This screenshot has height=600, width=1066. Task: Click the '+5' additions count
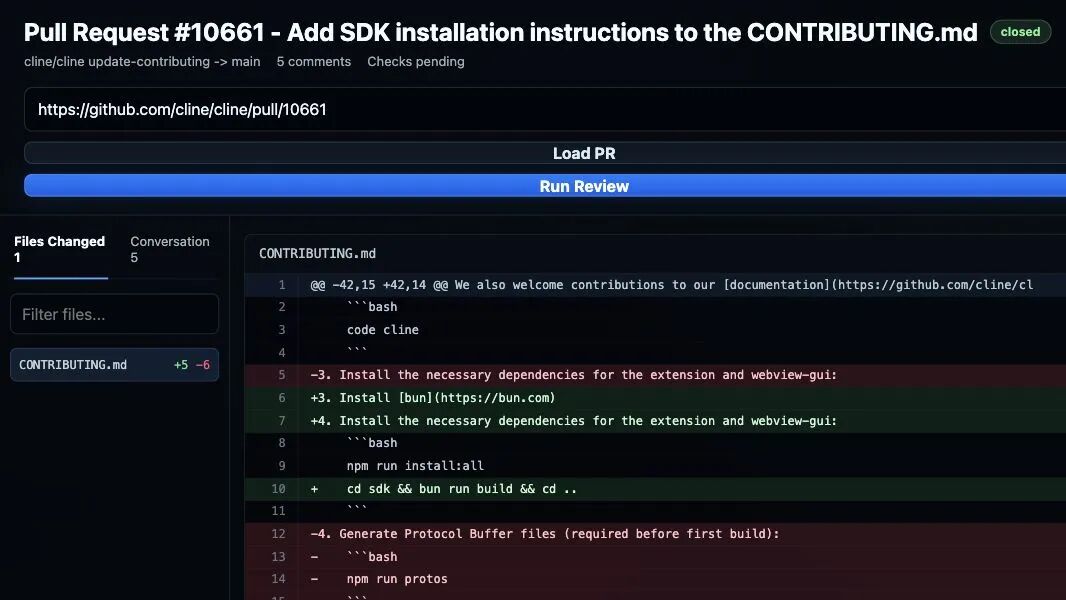181,365
